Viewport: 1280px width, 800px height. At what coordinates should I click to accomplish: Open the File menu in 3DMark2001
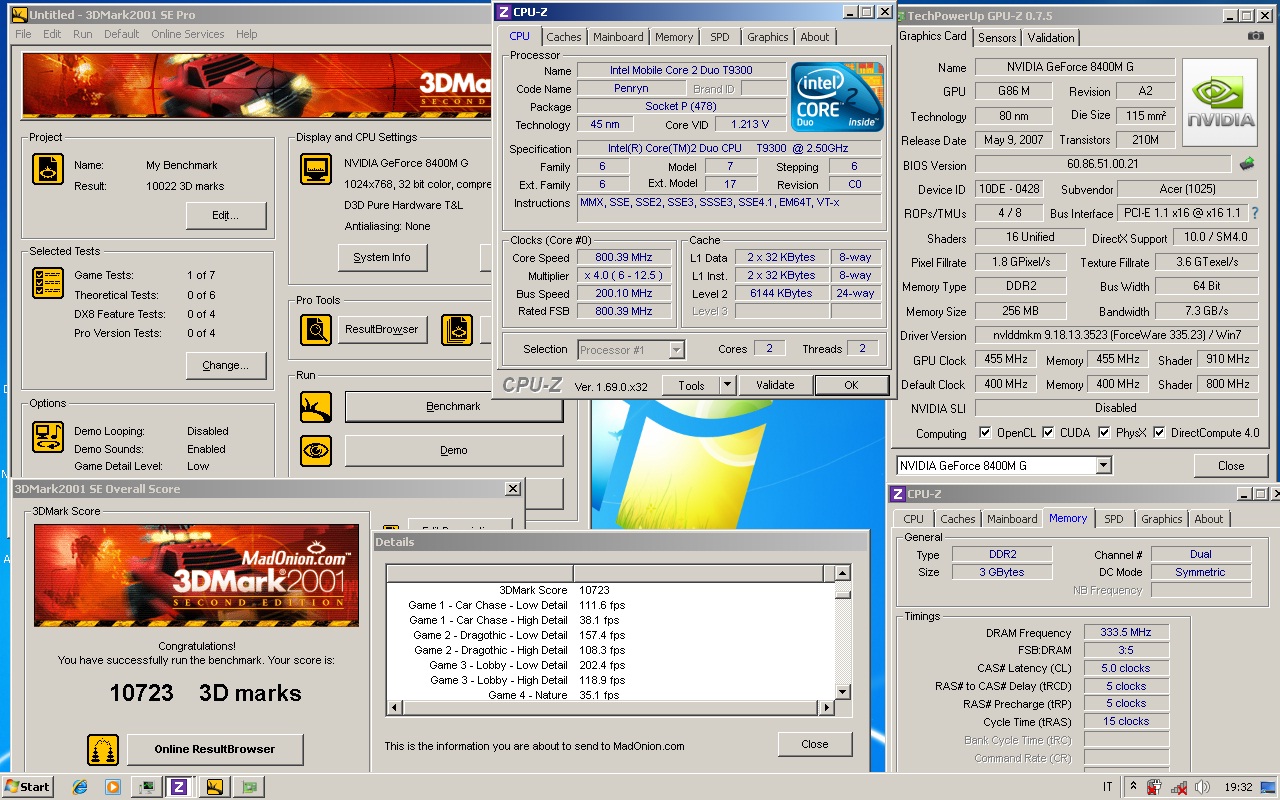click(23, 34)
